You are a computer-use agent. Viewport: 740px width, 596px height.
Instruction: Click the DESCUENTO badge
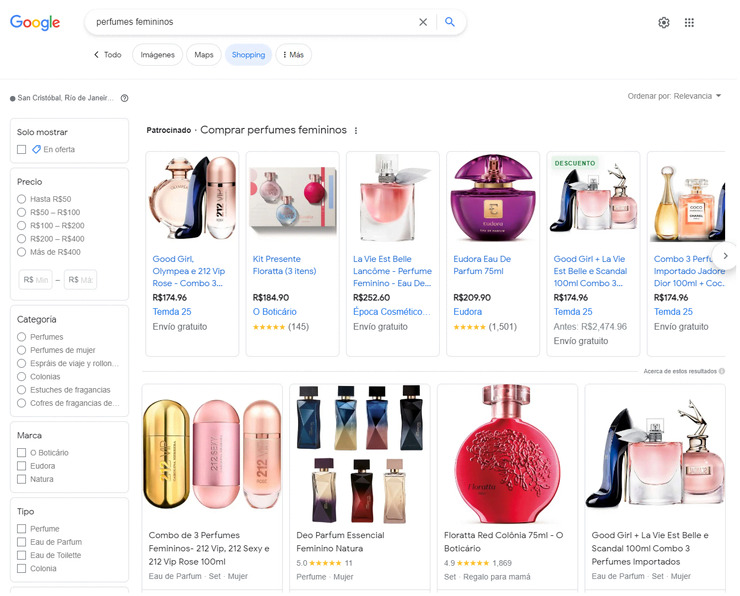click(575, 163)
